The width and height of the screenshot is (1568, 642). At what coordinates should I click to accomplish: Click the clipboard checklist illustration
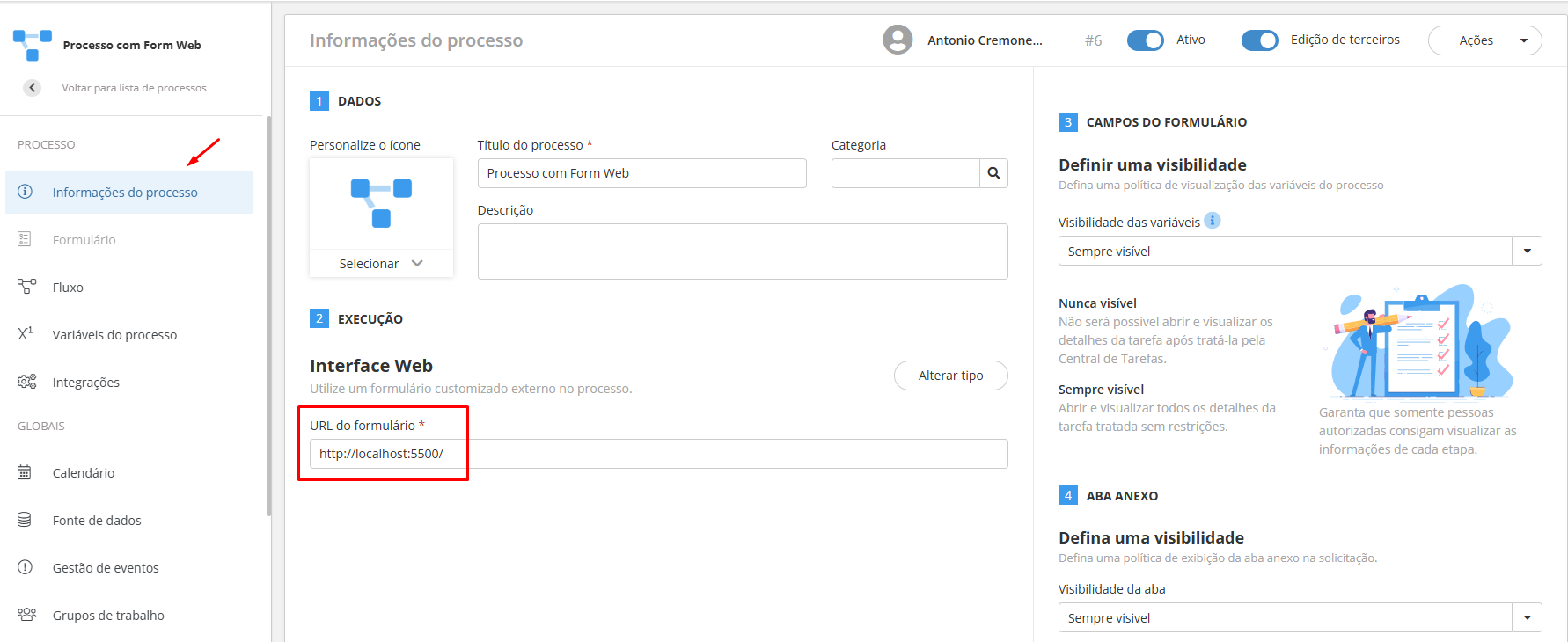point(1420,341)
